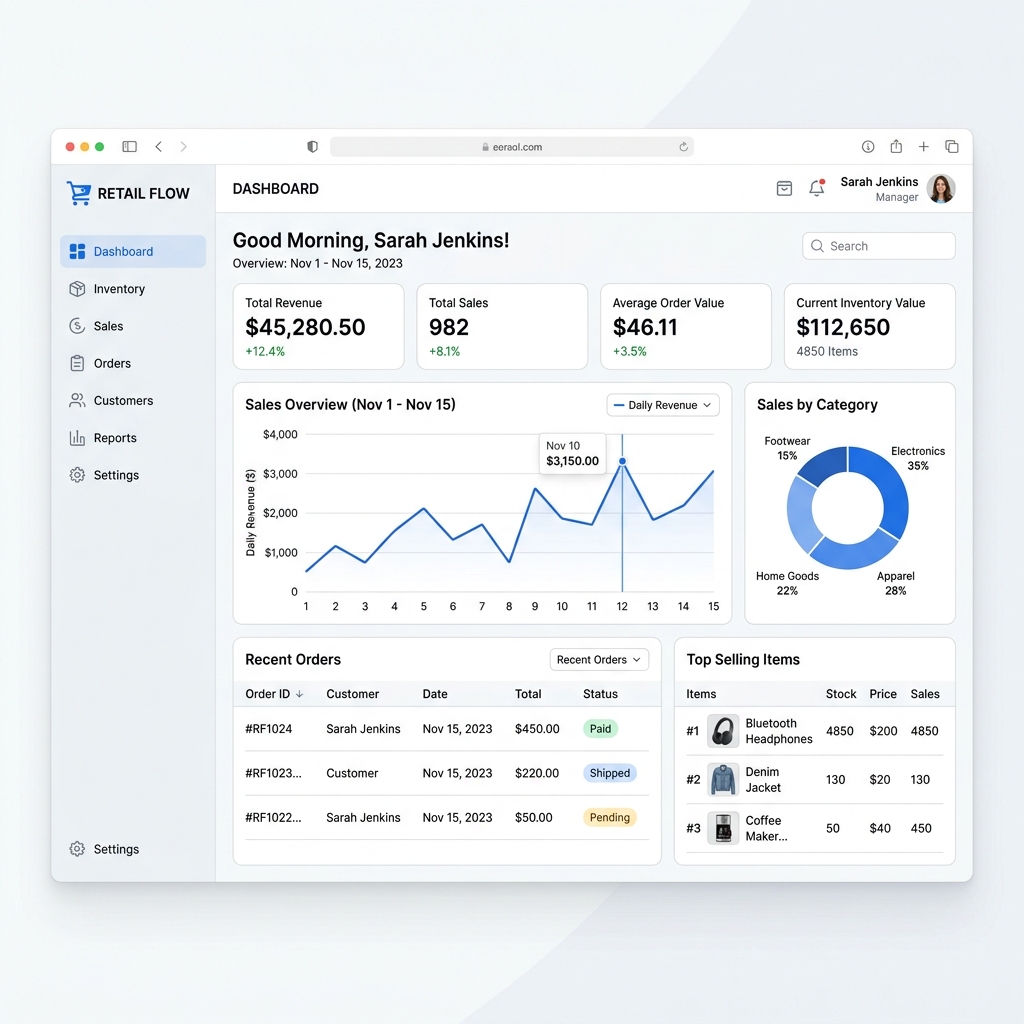Select Dashboard in the sidebar
The image size is (1024, 1024).
(x=133, y=251)
